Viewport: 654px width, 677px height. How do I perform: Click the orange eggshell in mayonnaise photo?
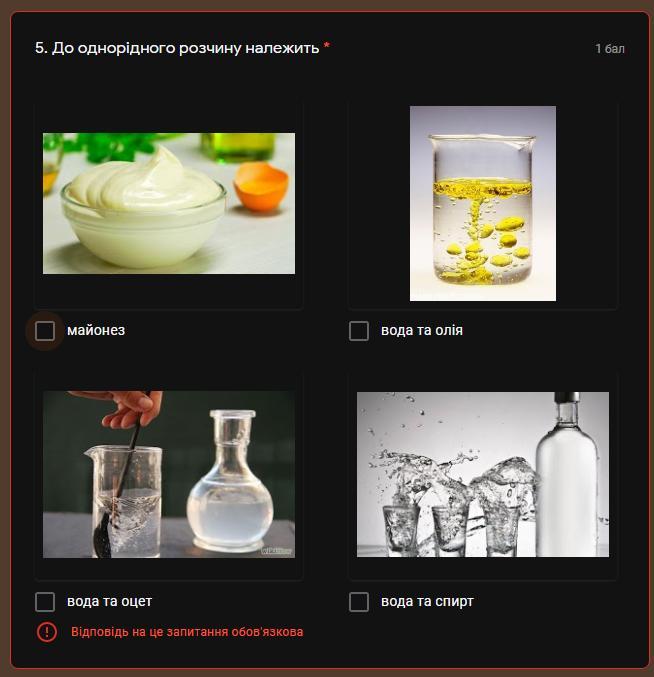pos(261,186)
